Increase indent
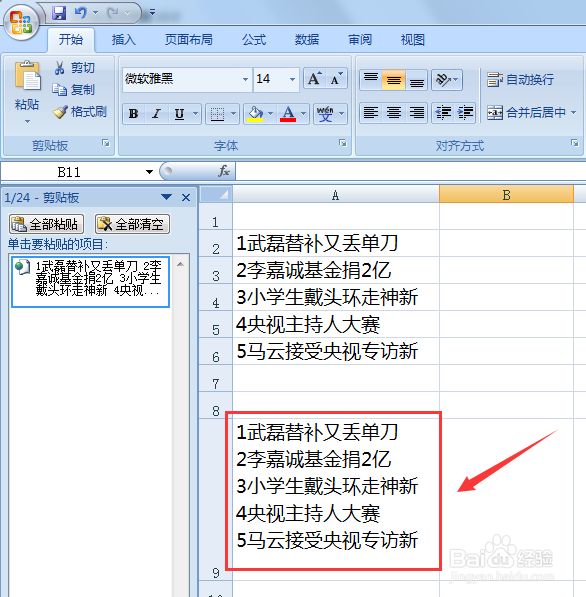 [x=465, y=113]
